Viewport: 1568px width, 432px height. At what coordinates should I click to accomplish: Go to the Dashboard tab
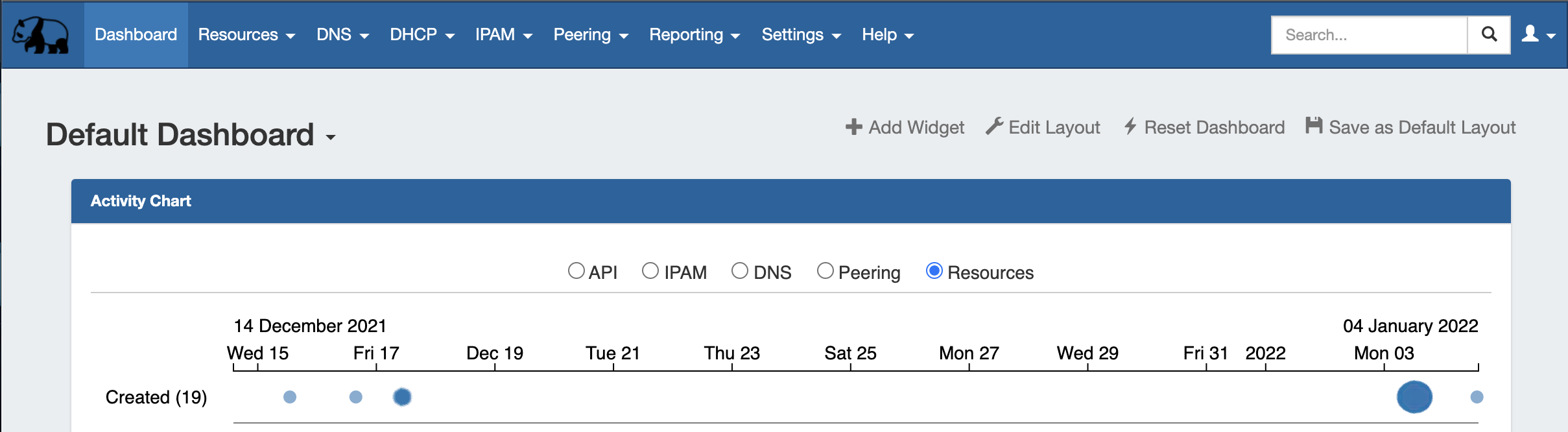click(x=136, y=35)
